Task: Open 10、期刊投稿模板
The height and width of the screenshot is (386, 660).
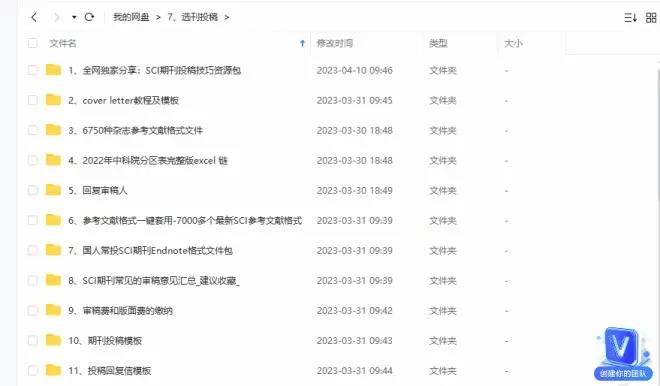Action: (x=105, y=341)
